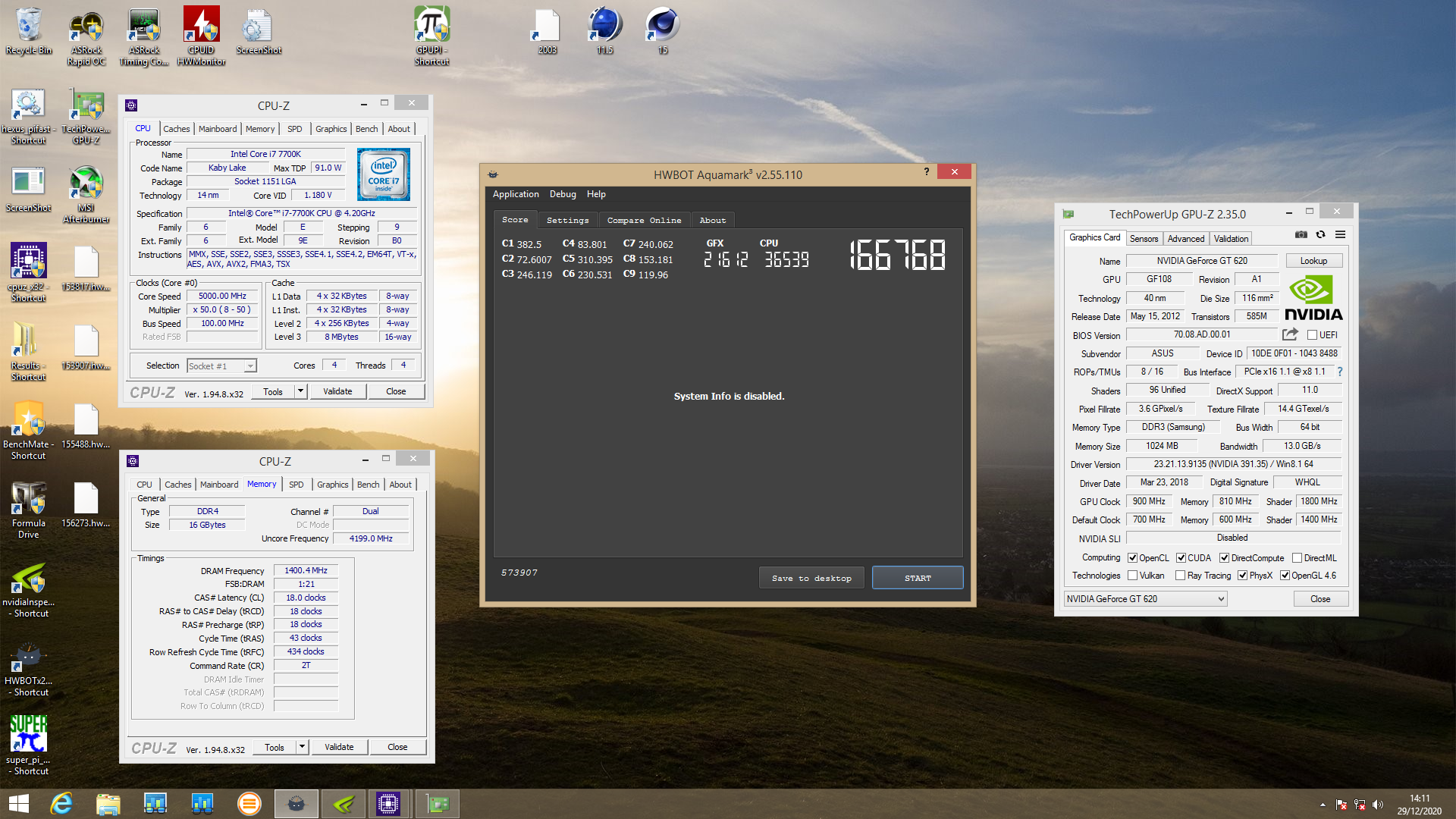
Task: Click Validate button in upper CPU-Z
Action: pyautogui.click(x=337, y=391)
